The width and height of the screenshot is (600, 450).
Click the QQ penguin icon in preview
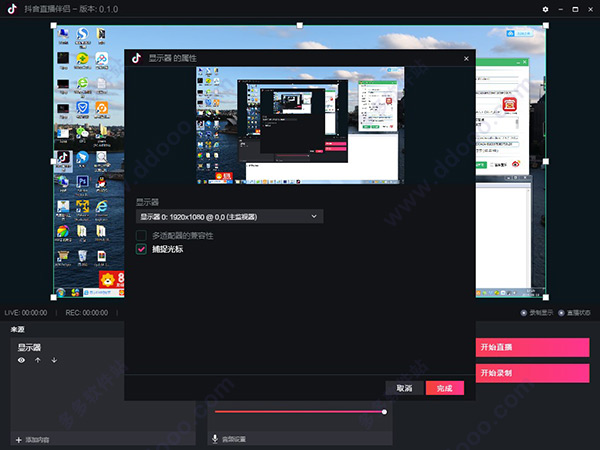point(101,183)
